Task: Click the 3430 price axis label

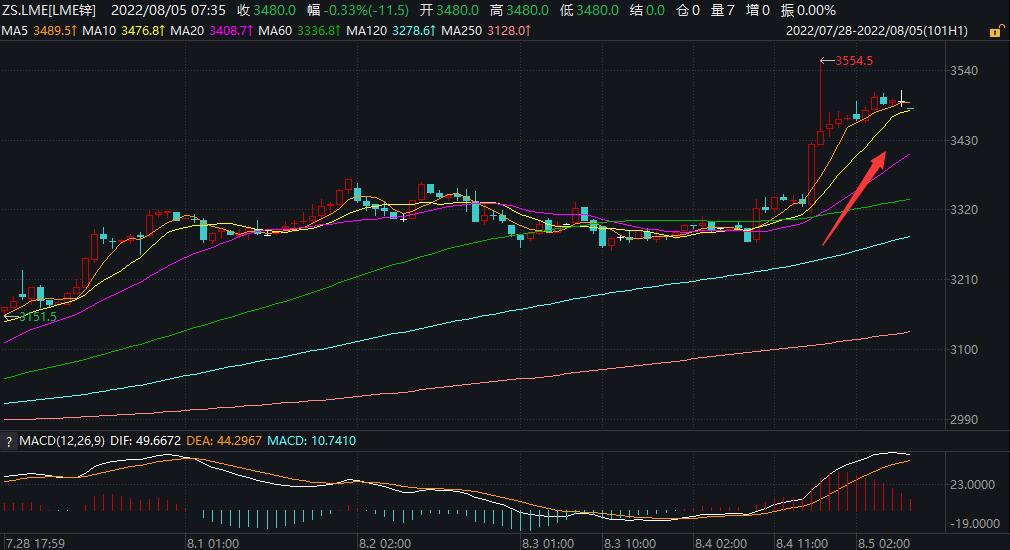Action: pos(965,141)
